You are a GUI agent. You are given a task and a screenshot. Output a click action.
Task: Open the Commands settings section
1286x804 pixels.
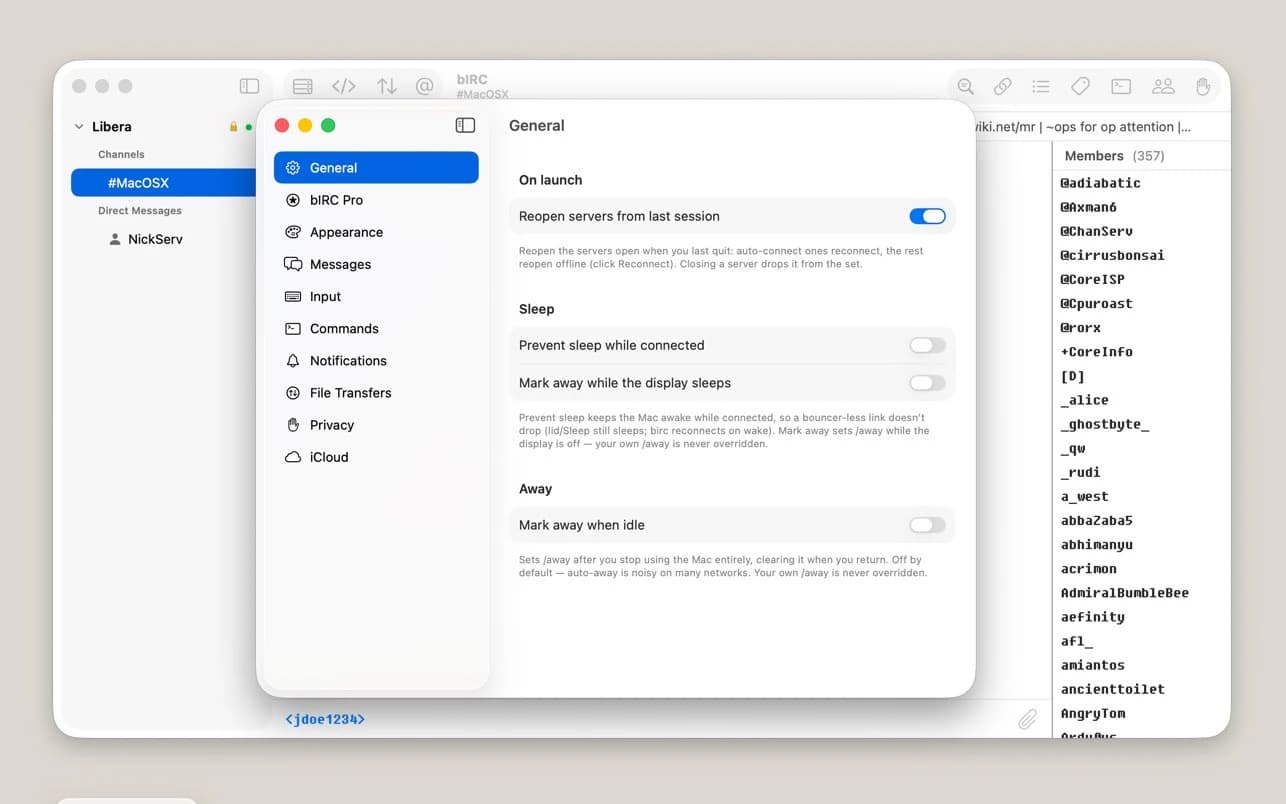pos(376,328)
